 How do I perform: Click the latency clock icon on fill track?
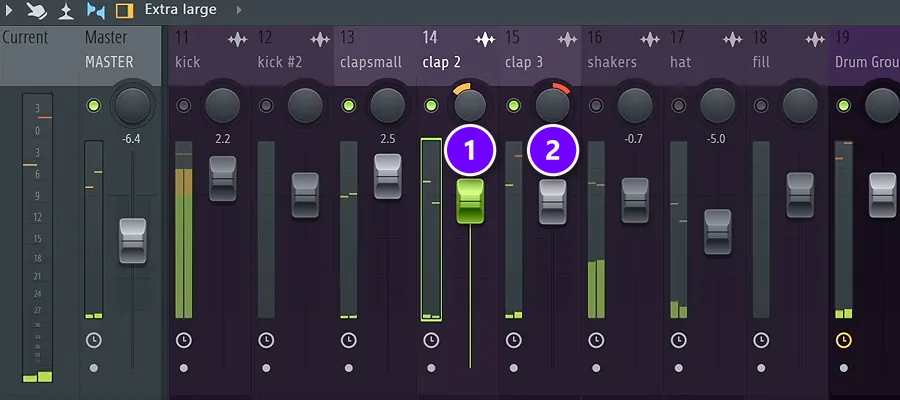click(x=761, y=340)
